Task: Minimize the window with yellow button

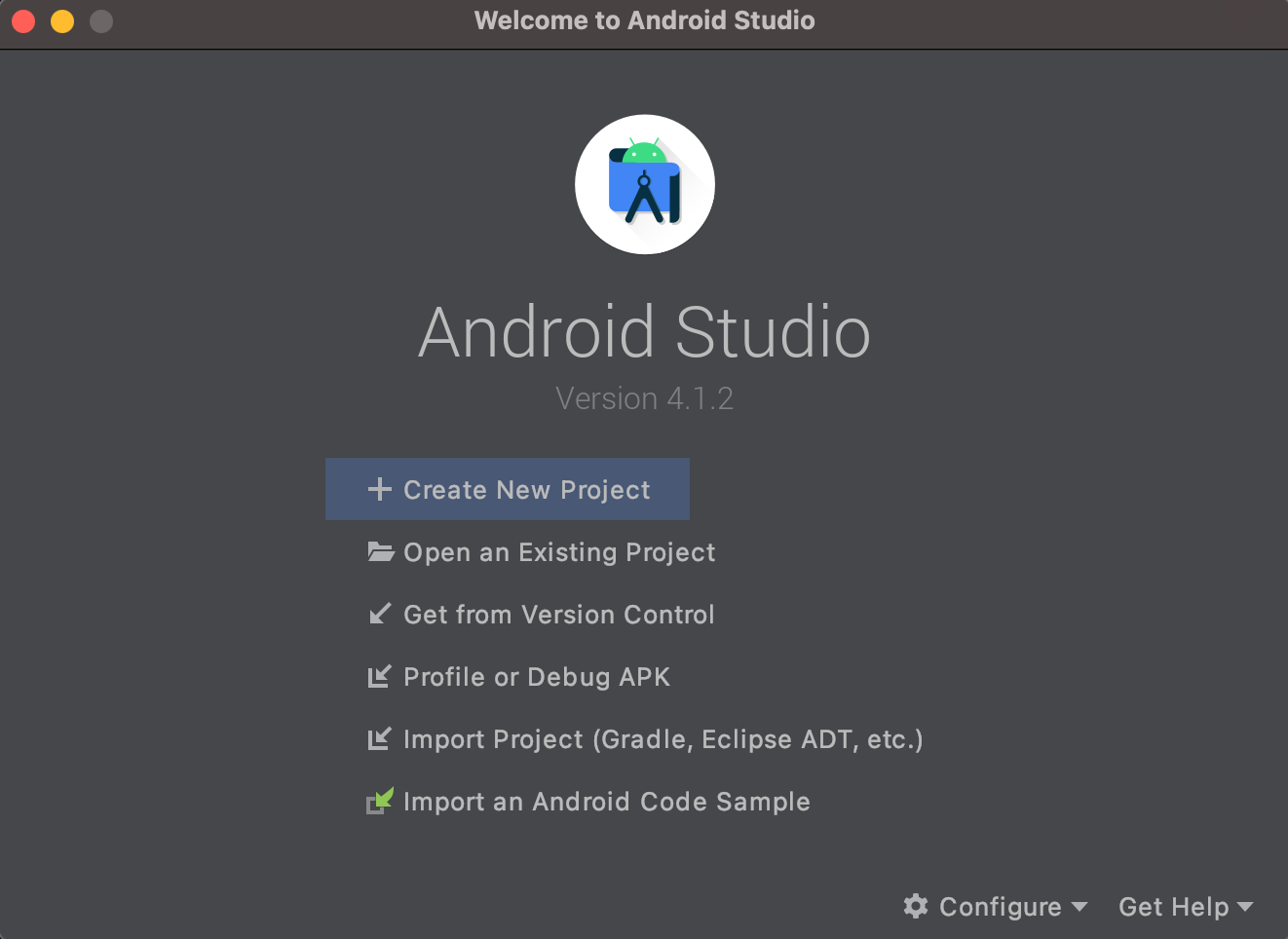Action: point(62,21)
